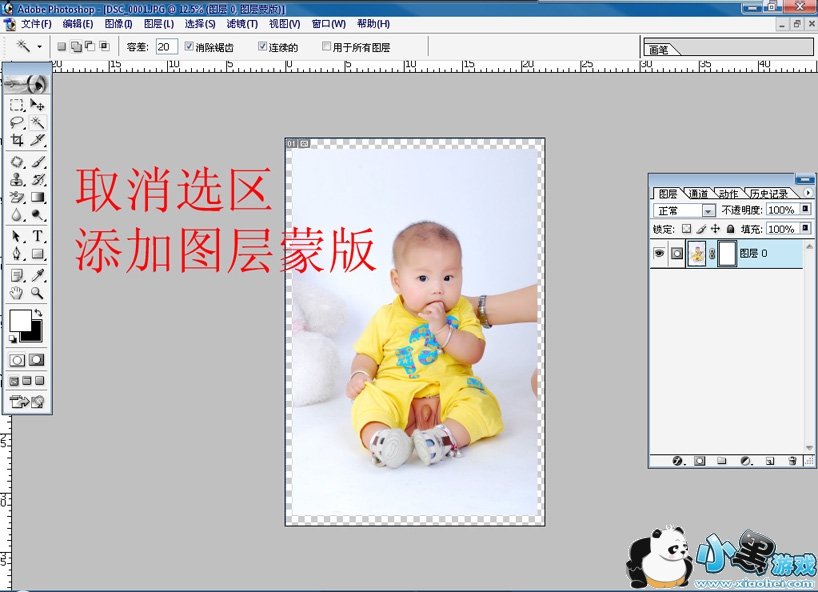Hide 图层 0 with the eye icon
Viewport: 818px width, 592px height.
pyautogui.click(x=659, y=253)
